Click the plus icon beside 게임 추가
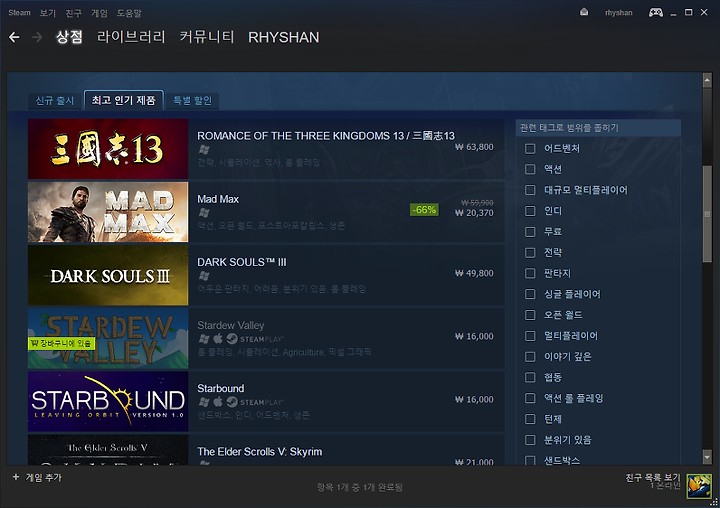This screenshot has width=720, height=508. pos(16,477)
